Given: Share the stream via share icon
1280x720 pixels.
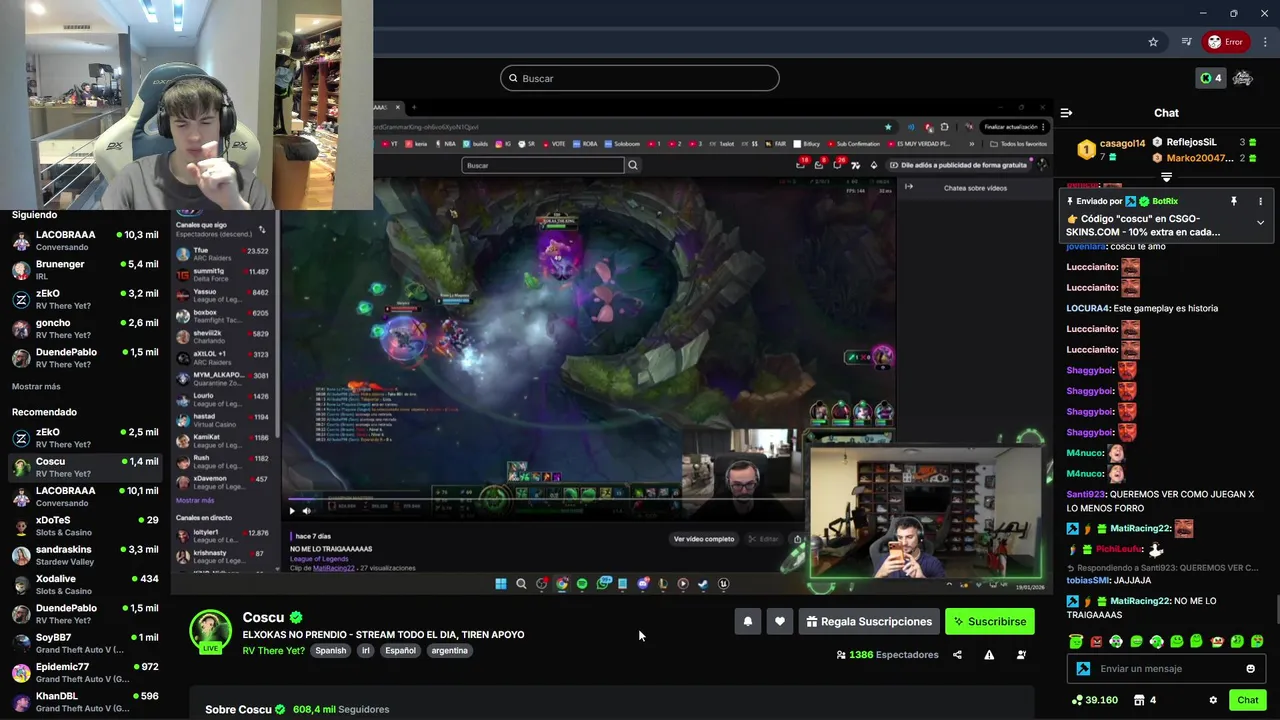Looking at the screenshot, I should click(x=957, y=655).
